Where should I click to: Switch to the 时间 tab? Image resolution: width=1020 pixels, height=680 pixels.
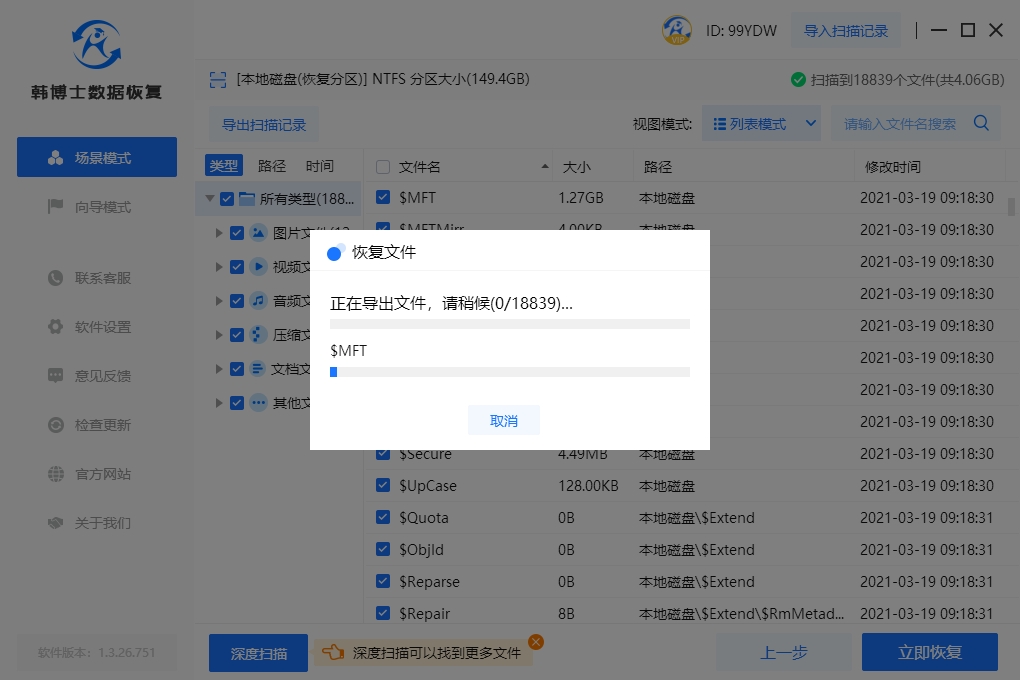[320, 166]
